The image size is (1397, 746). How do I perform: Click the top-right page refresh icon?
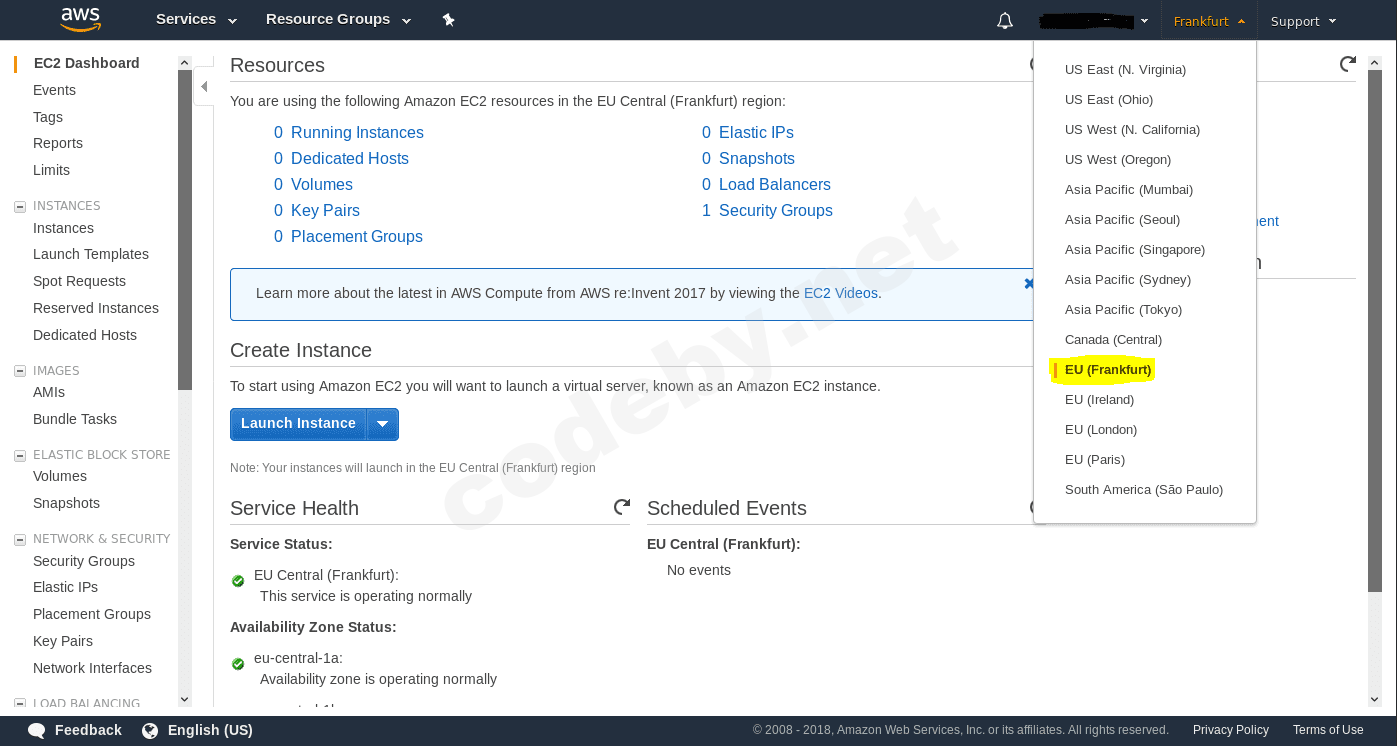tap(1347, 63)
